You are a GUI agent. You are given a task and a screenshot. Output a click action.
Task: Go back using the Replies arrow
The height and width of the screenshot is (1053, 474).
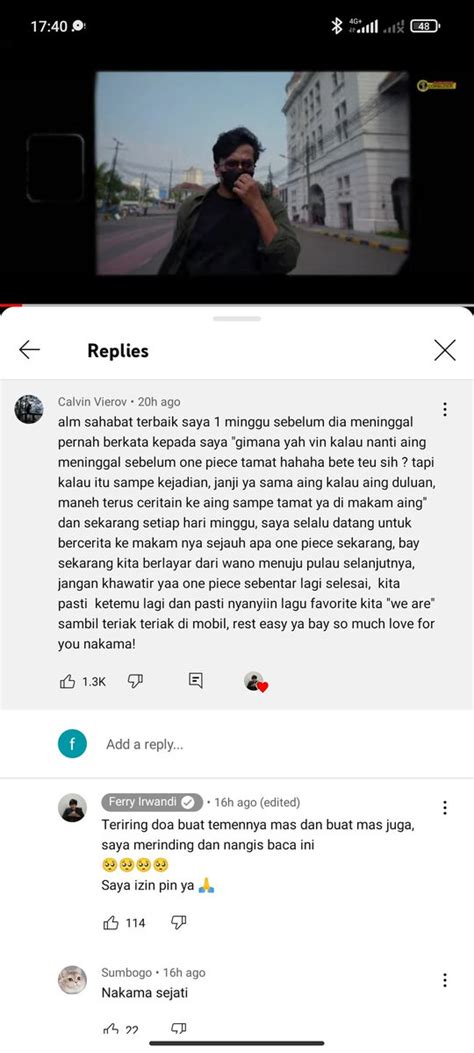[x=30, y=350]
